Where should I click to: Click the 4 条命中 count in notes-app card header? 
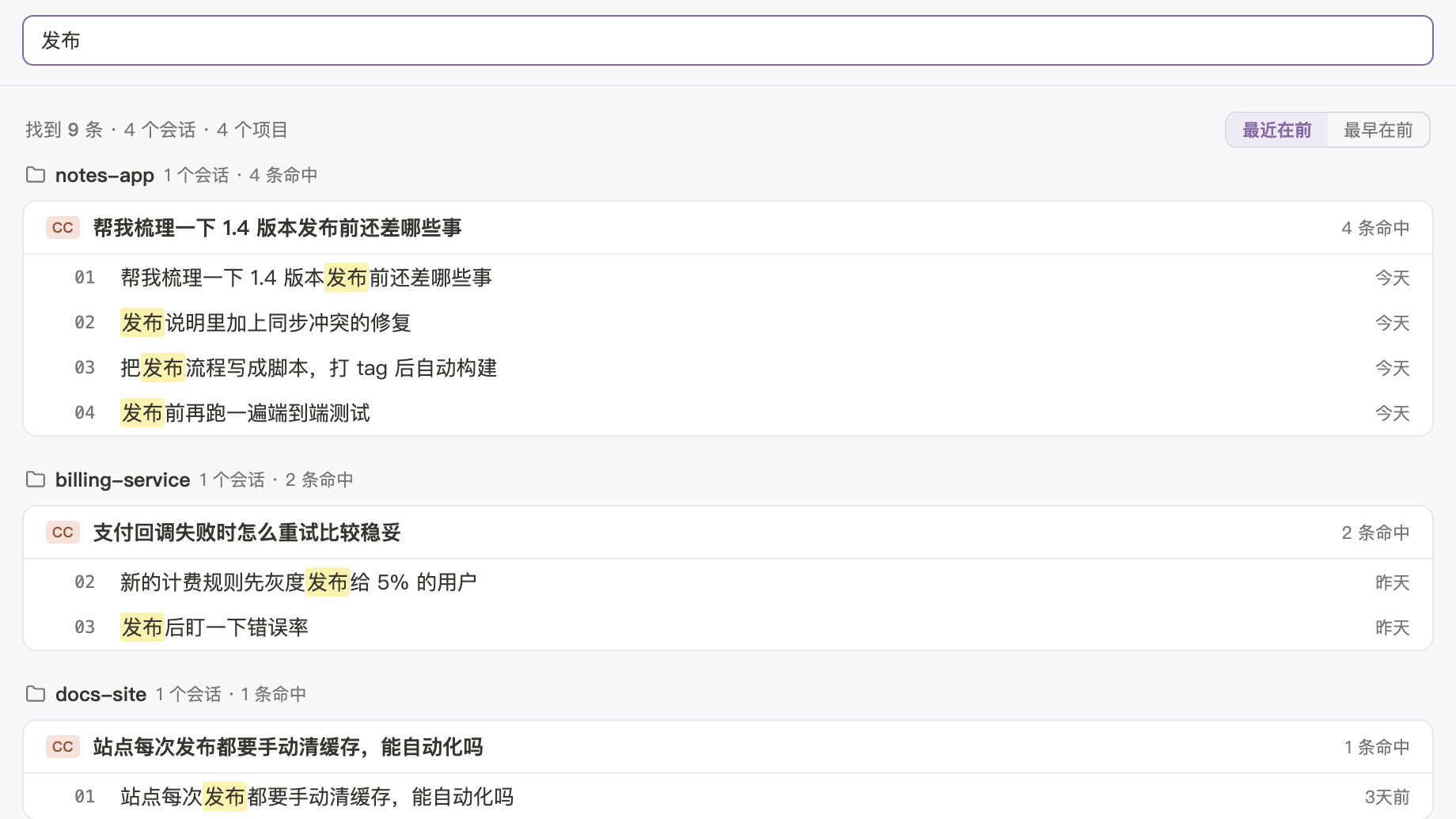[1375, 228]
